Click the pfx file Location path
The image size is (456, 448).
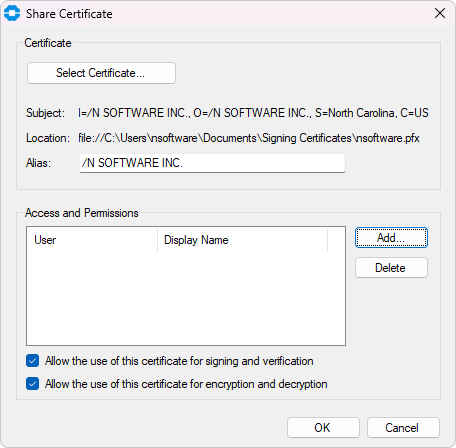pyautogui.click(x=249, y=138)
